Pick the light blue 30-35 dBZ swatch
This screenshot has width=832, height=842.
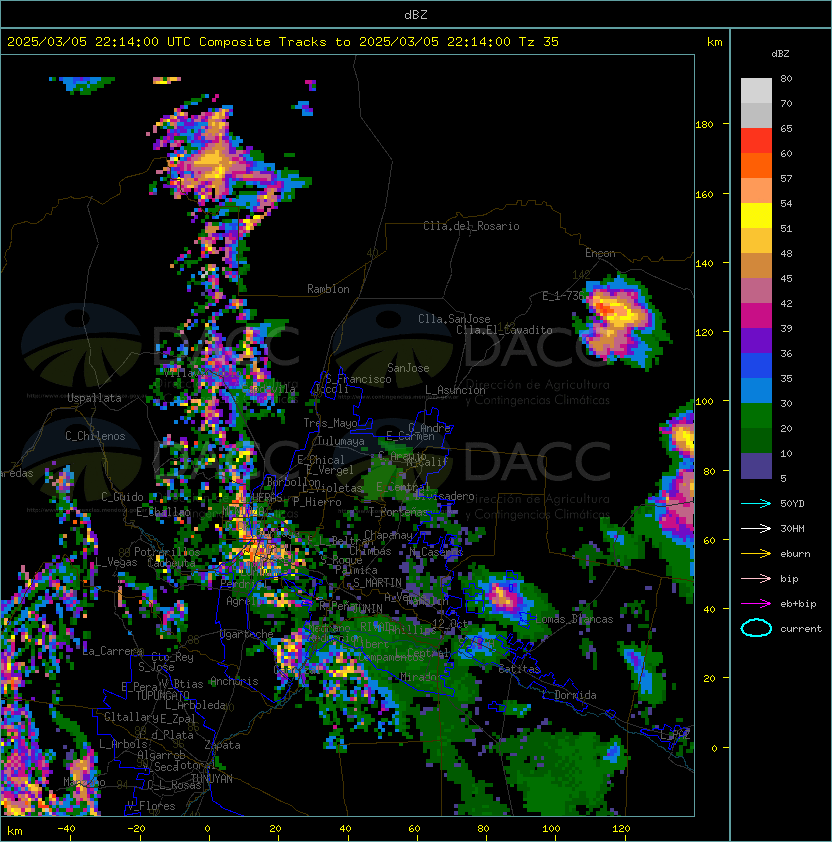tap(756, 390)
